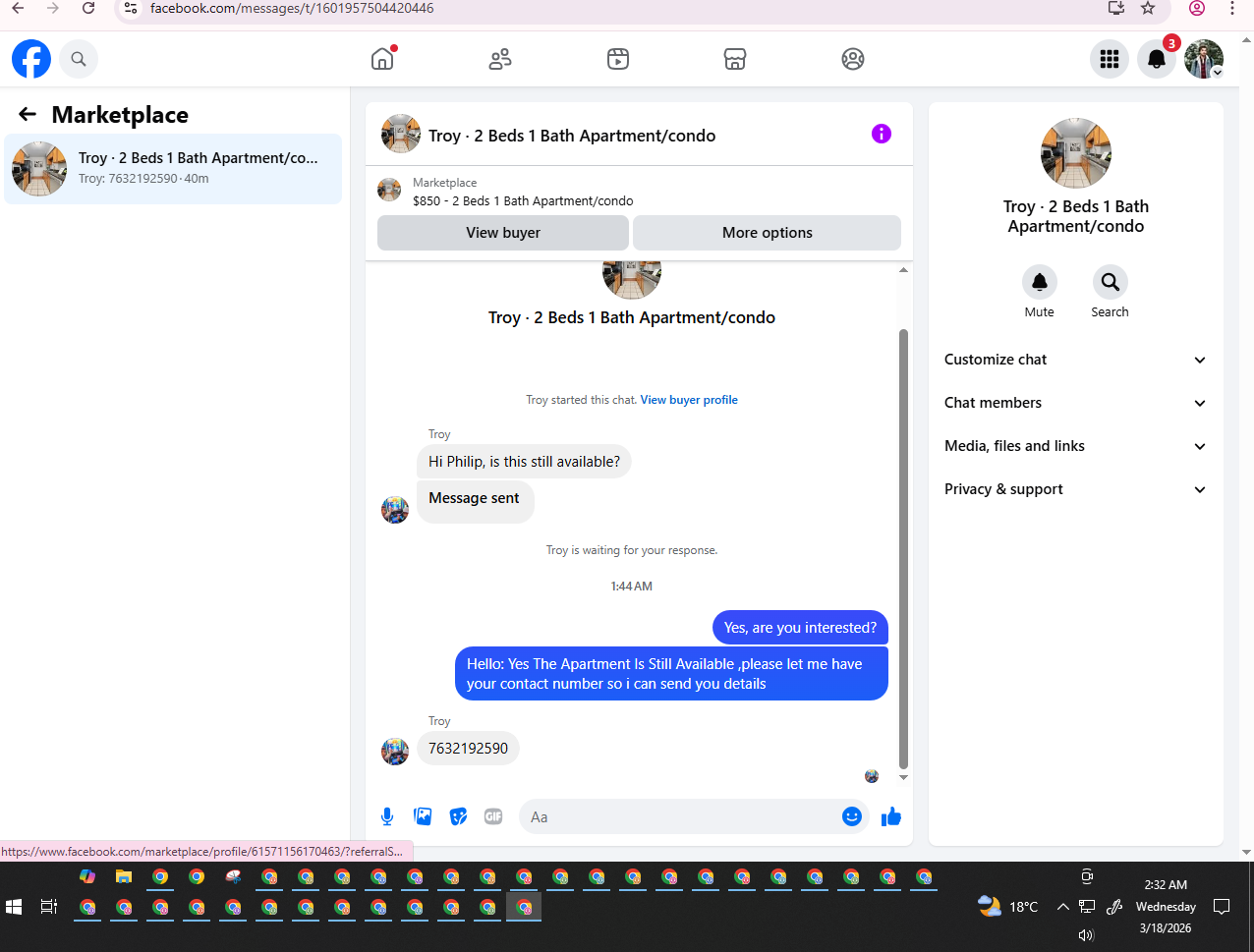Open File Explorer from the taskbar
The image size is (1254, 952).
pyautogui.click(x=124, y=876)
